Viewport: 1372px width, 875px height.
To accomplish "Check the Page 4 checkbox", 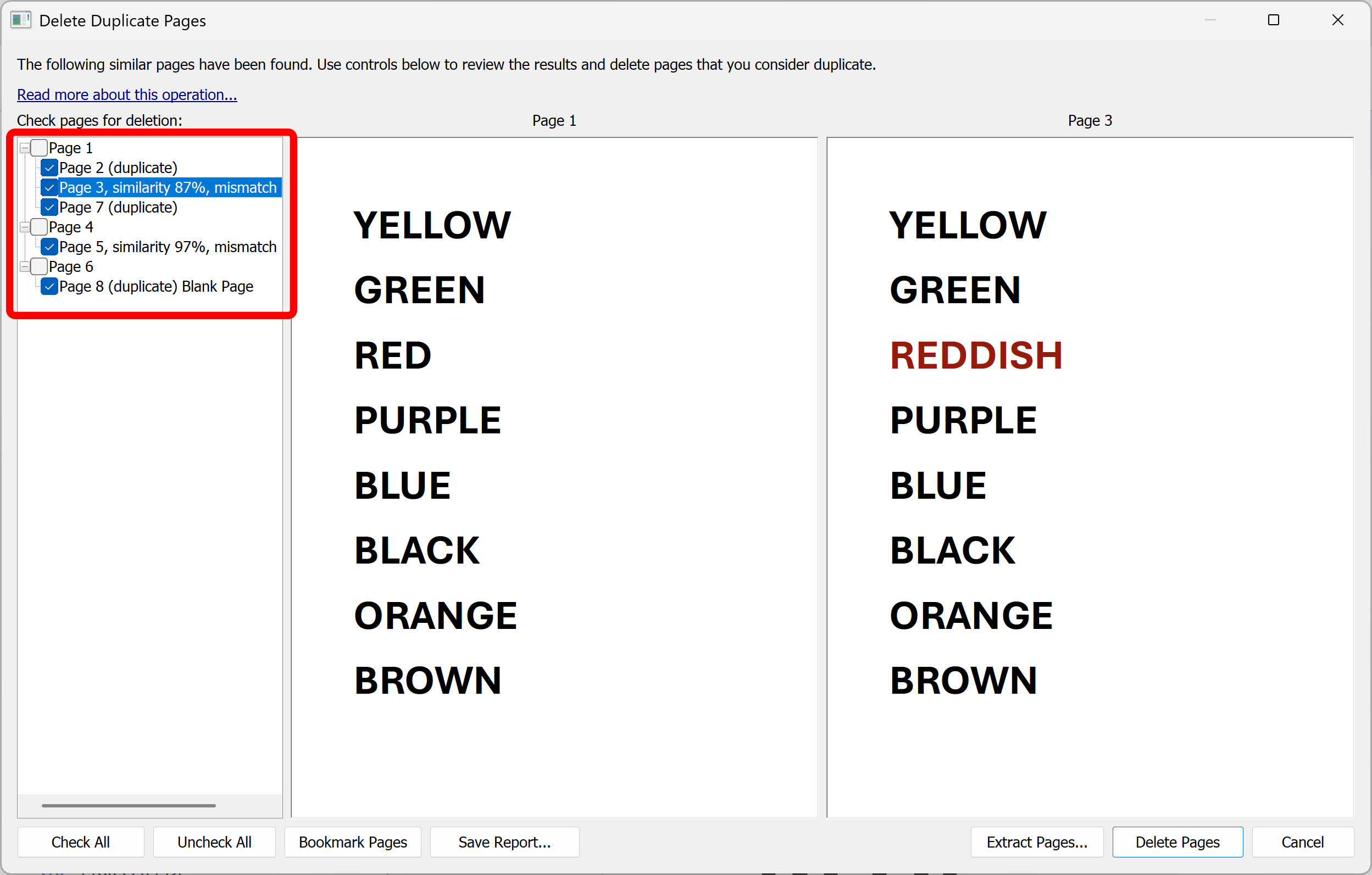I will (39, 227).
